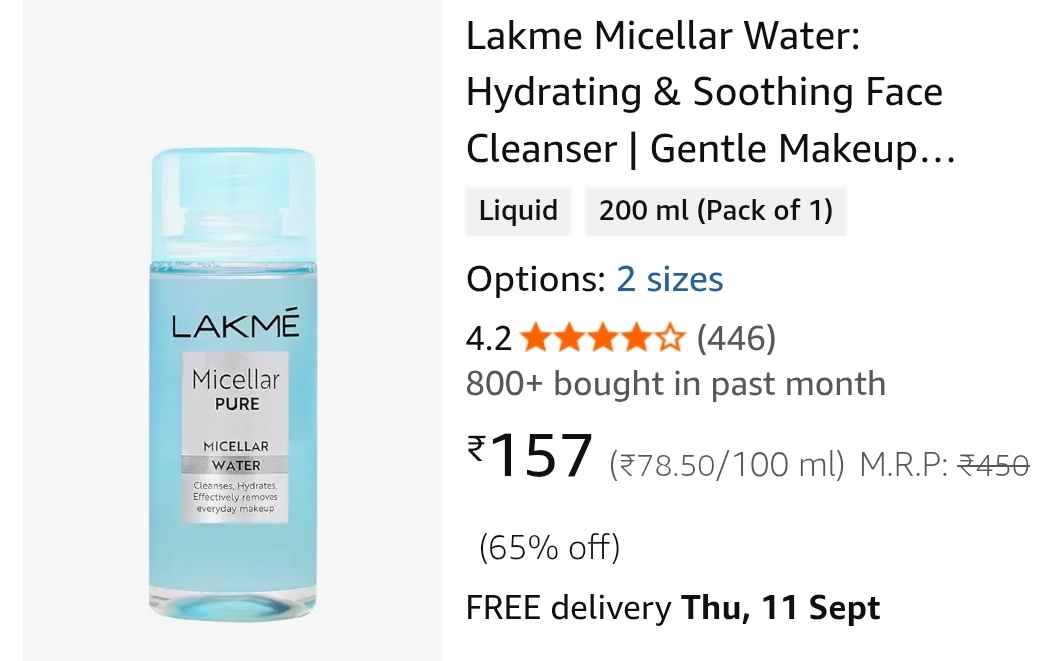Click the ₹78.50/100 ml unit price
The width and height of the screenshot is (1039, 661).
(727, 464)
